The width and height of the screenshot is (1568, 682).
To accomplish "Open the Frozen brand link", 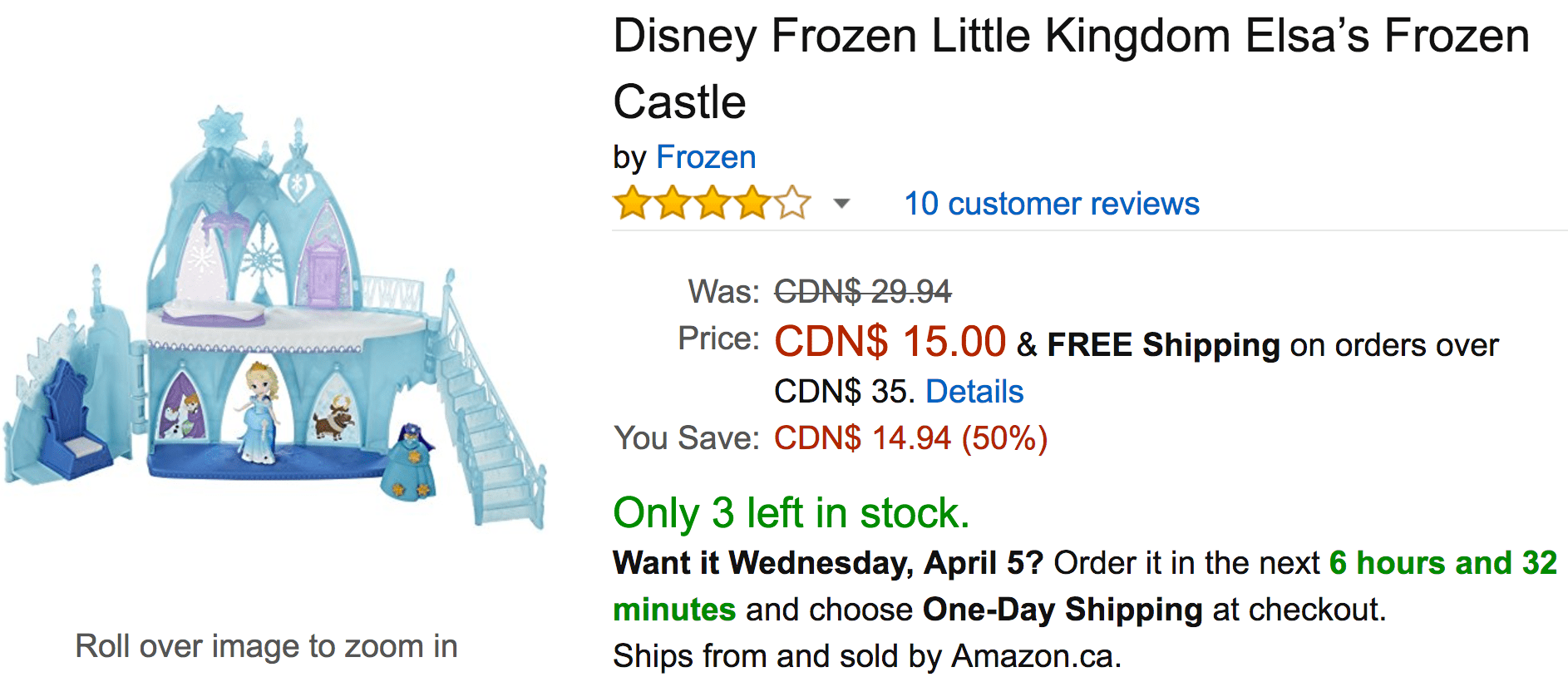I will (x=706, y=157).
